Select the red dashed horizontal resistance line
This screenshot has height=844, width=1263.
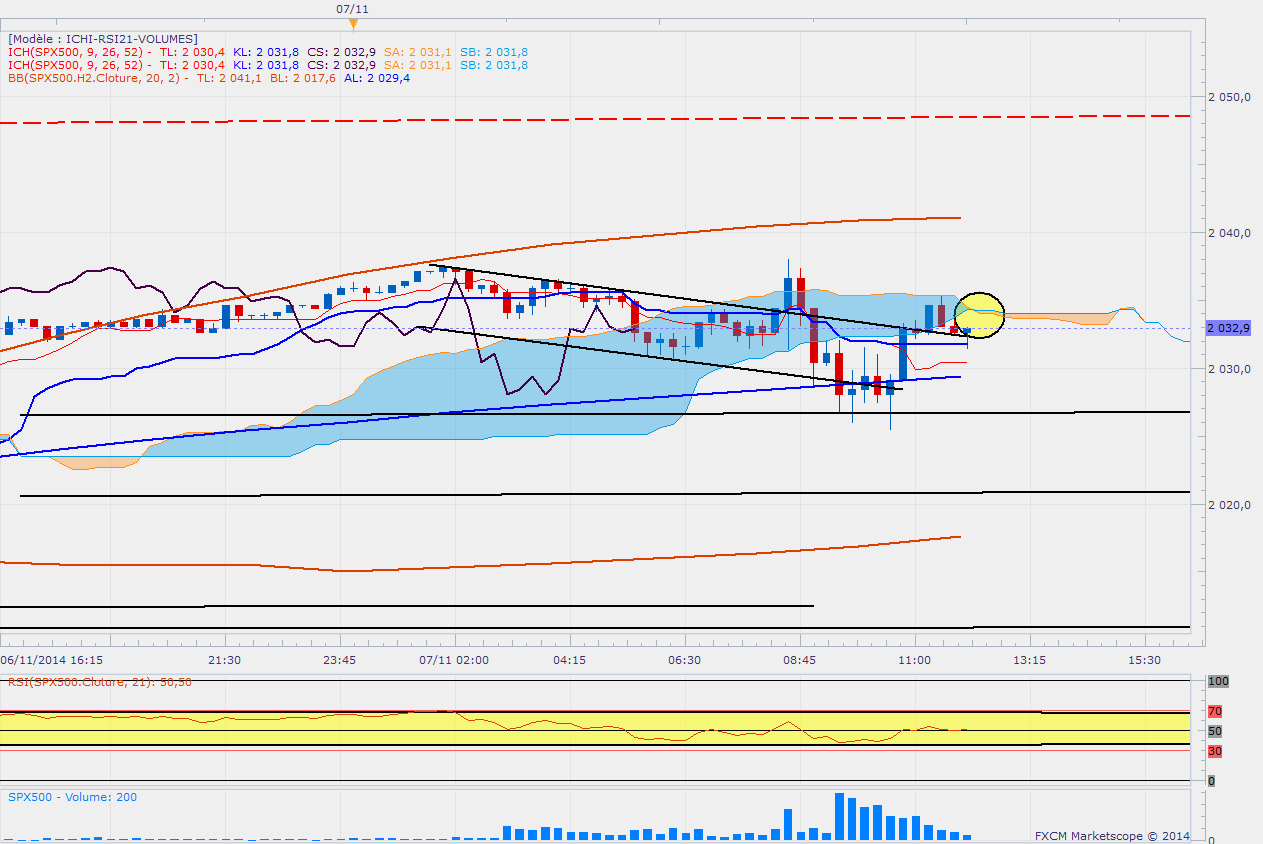(600, 120)
